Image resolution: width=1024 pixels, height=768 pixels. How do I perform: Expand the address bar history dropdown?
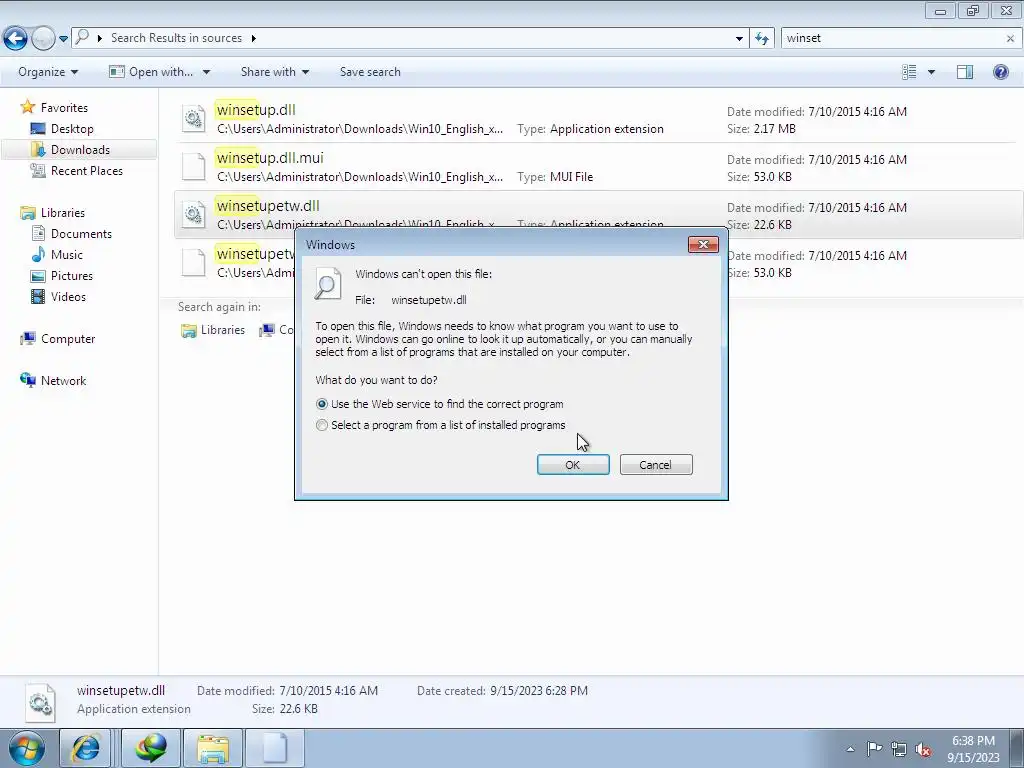tap(739, 39)
